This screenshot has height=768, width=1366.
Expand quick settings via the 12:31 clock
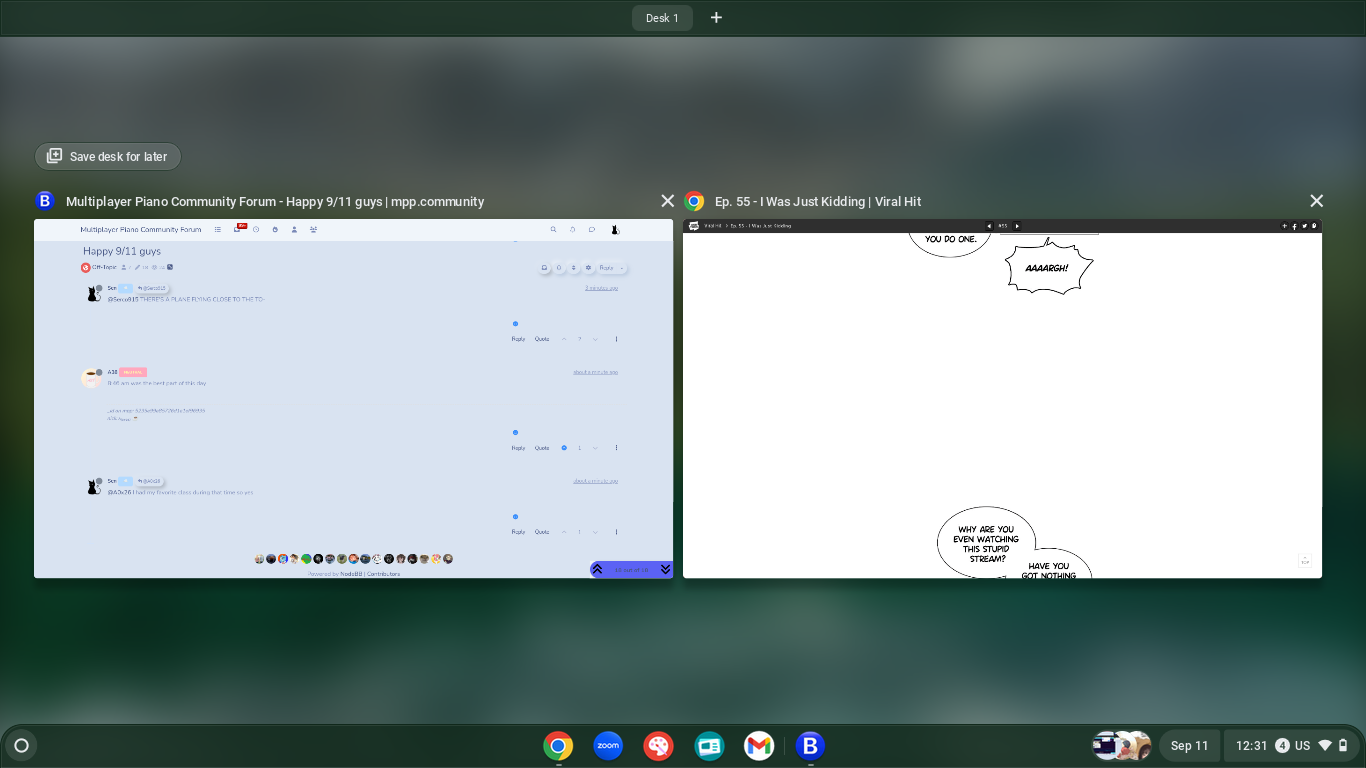click(x=1251, y=746)
